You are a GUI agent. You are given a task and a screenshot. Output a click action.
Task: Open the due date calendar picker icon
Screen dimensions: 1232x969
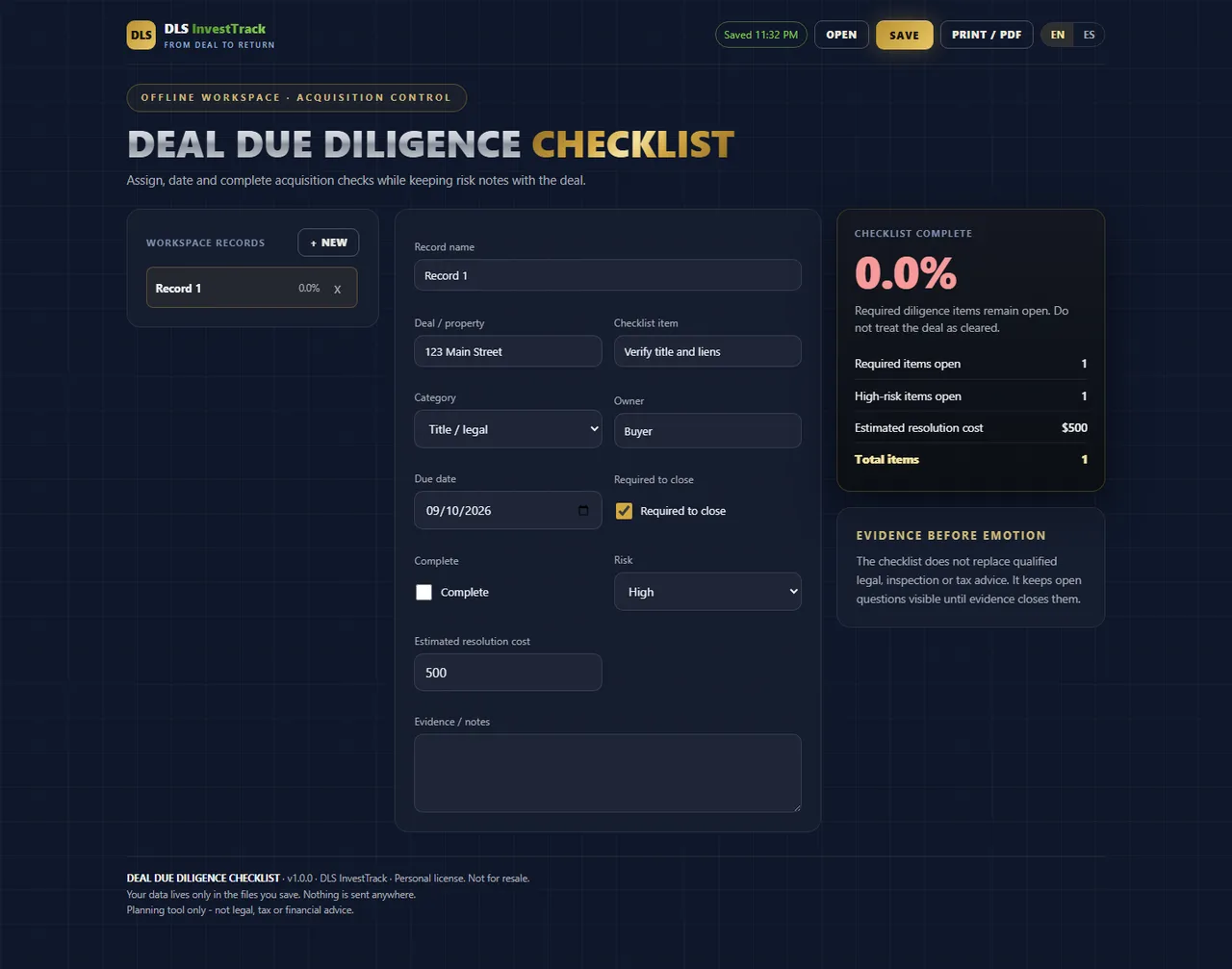583,511
